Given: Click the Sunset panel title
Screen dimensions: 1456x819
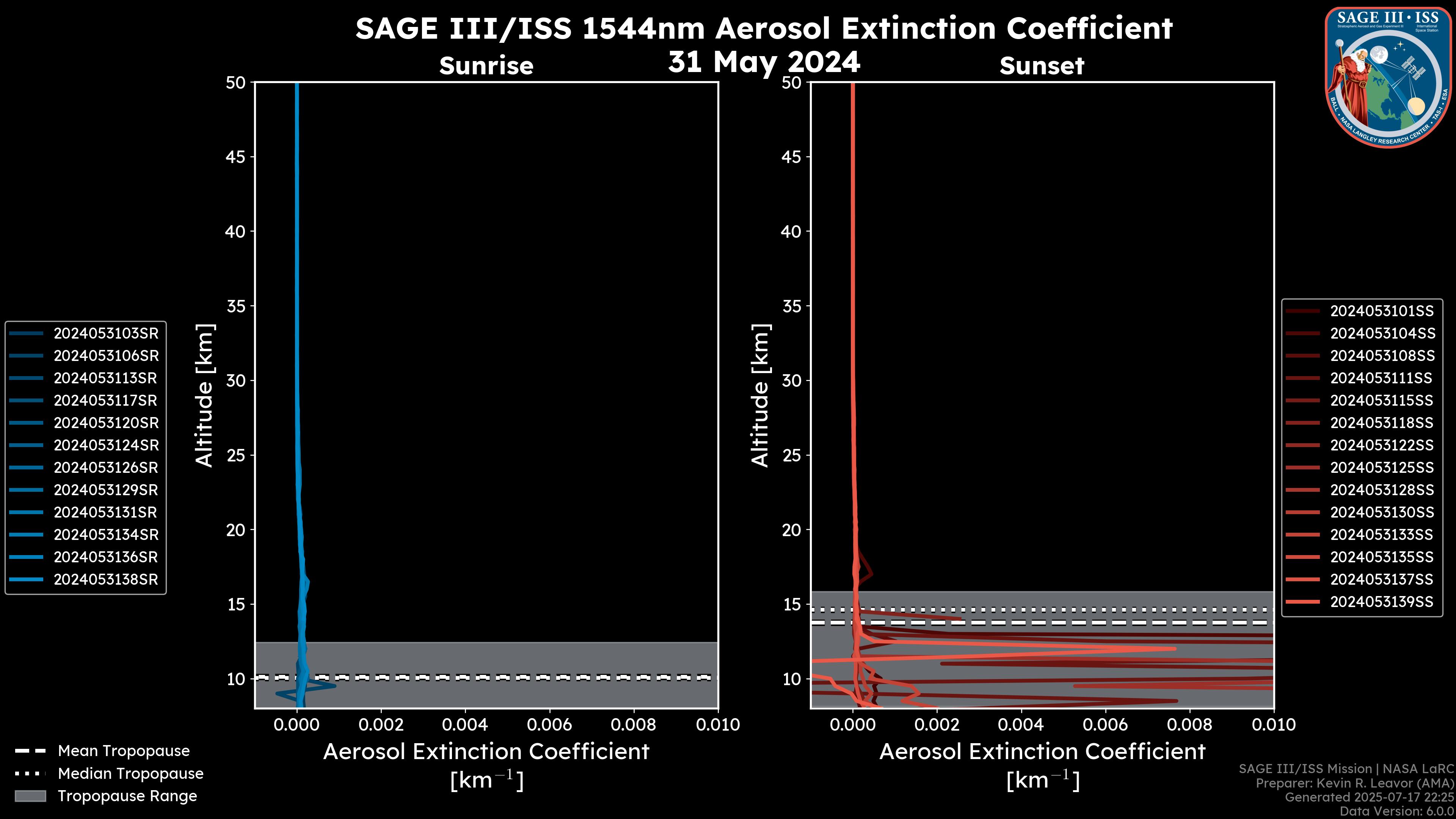Looking at the screenshot, I should (x=1041, y=66).
